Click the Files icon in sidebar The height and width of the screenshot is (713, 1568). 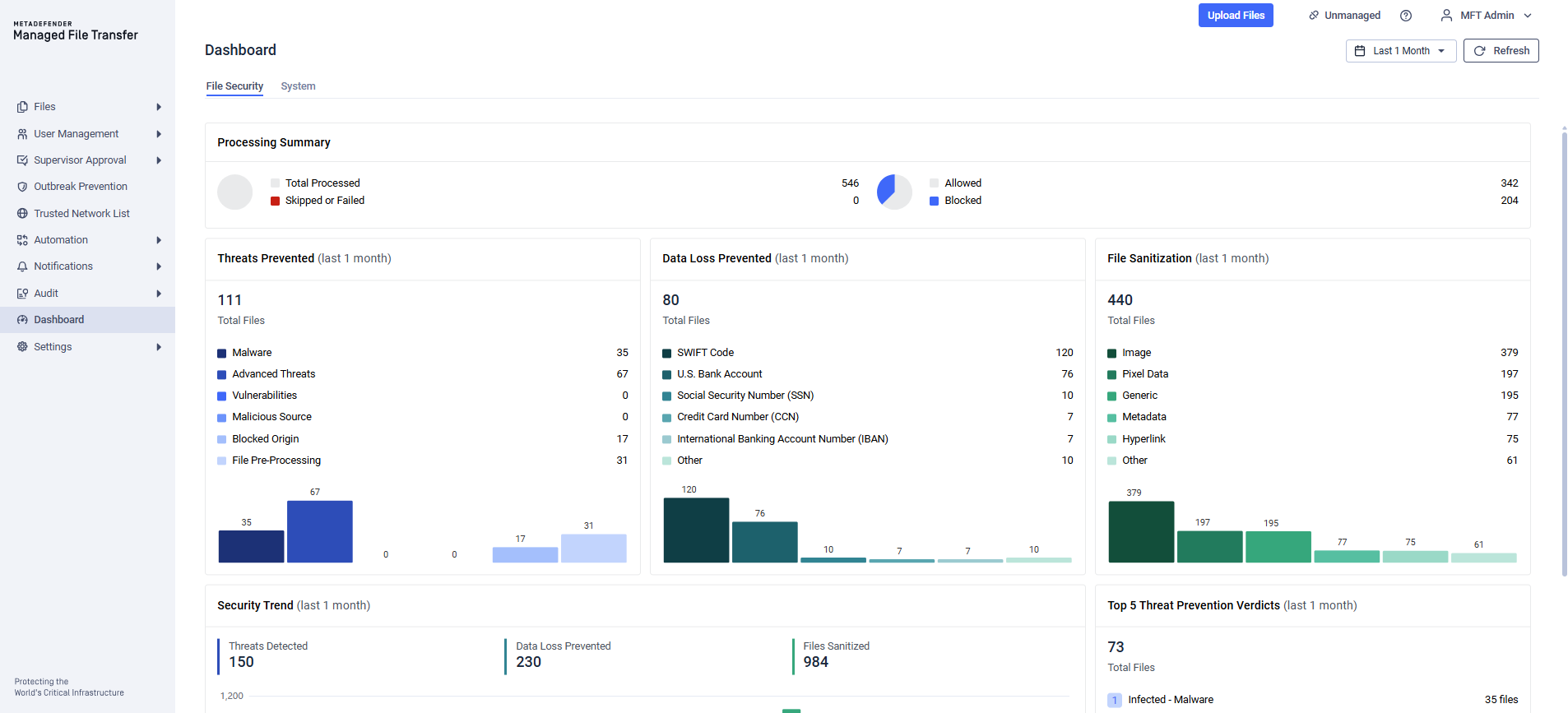tap(22, 107)
